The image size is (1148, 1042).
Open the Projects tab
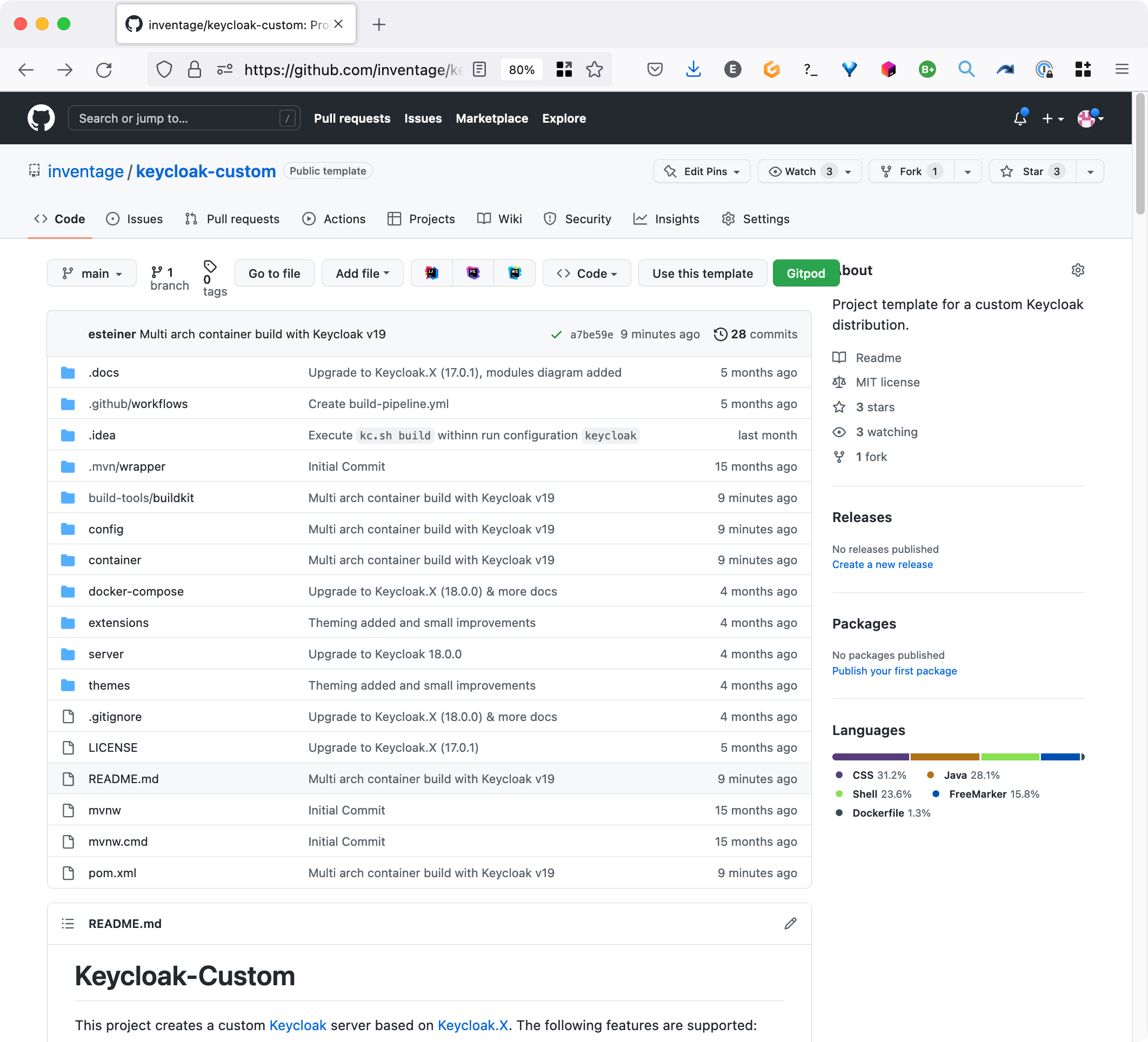click(421, 219)
